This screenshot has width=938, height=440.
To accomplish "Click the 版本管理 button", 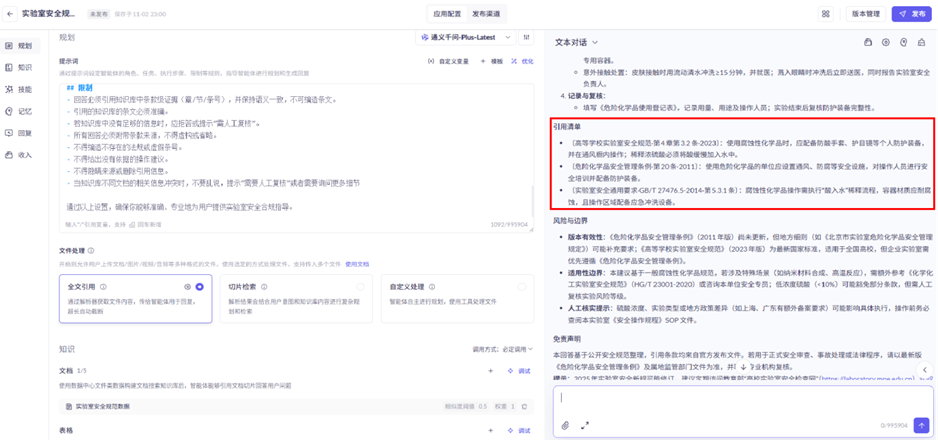I will 864,14.
